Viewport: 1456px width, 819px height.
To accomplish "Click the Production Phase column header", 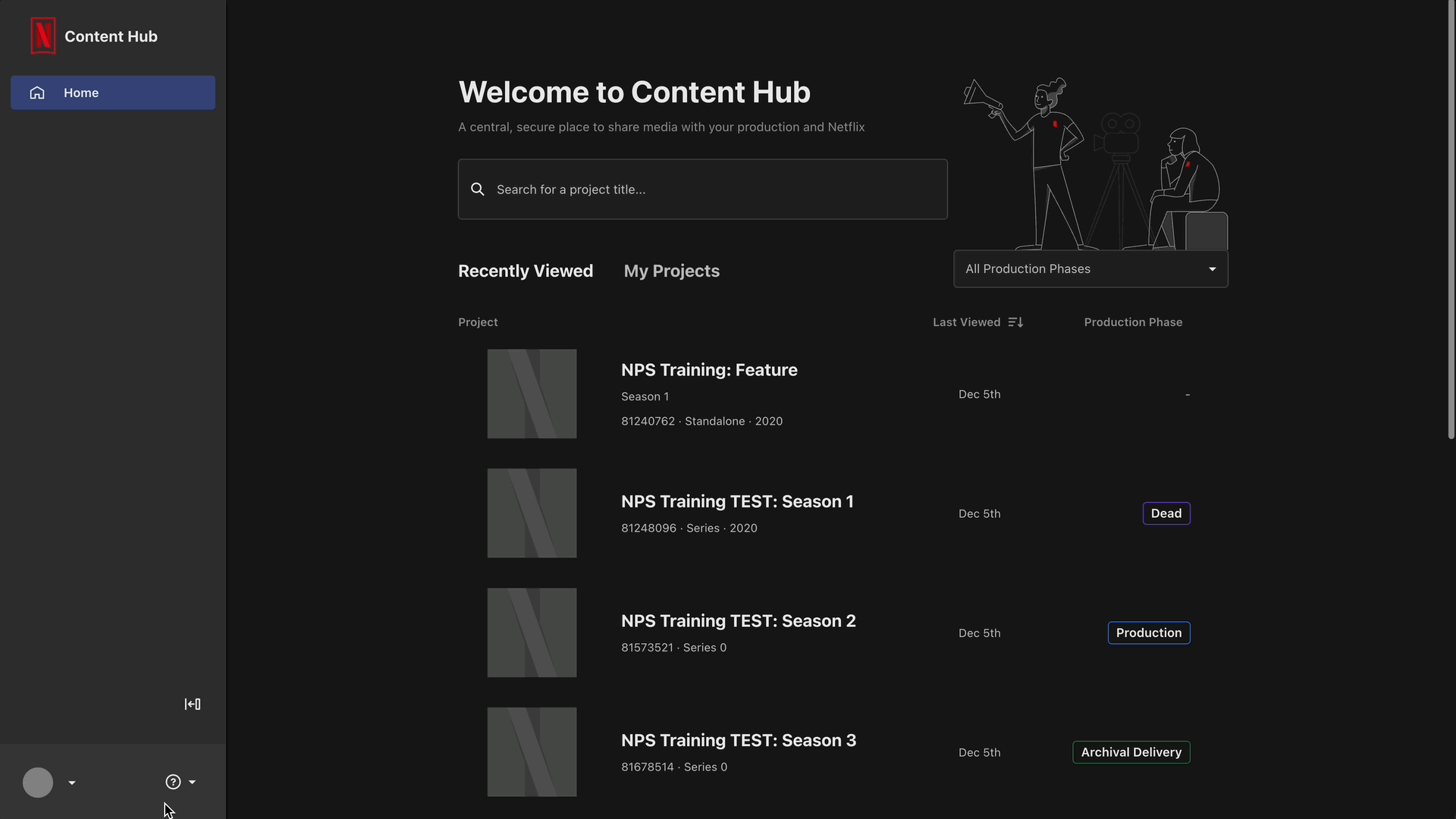I will (1133, 322).
